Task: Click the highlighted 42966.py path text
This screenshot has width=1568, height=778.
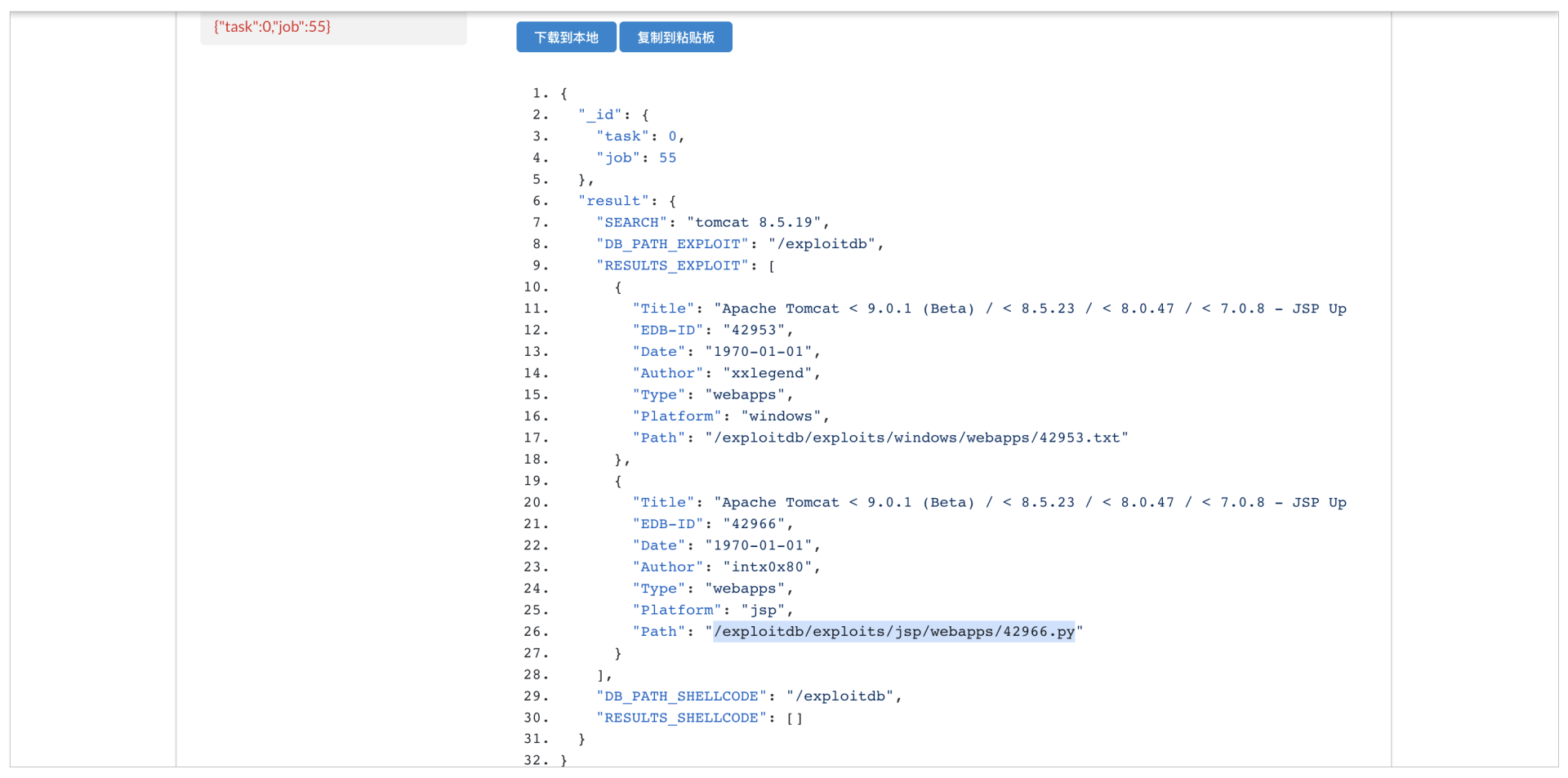Action: coord(893,632)
